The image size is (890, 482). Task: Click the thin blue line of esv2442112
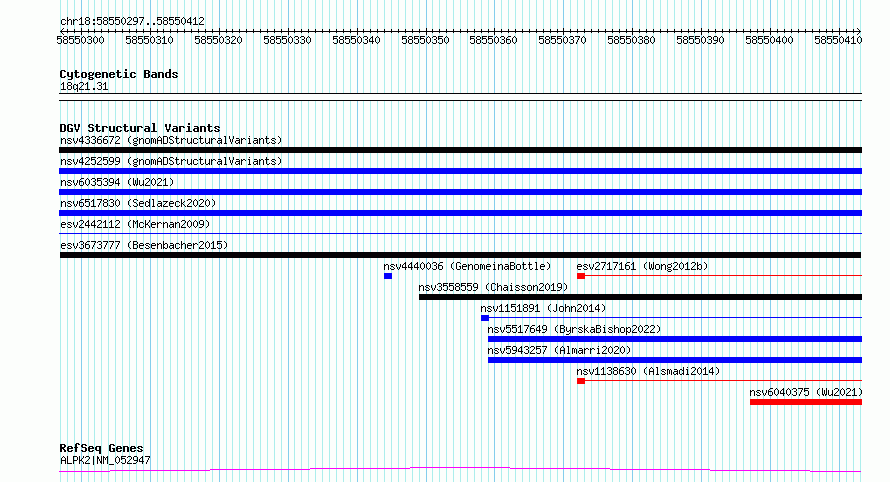460,233
